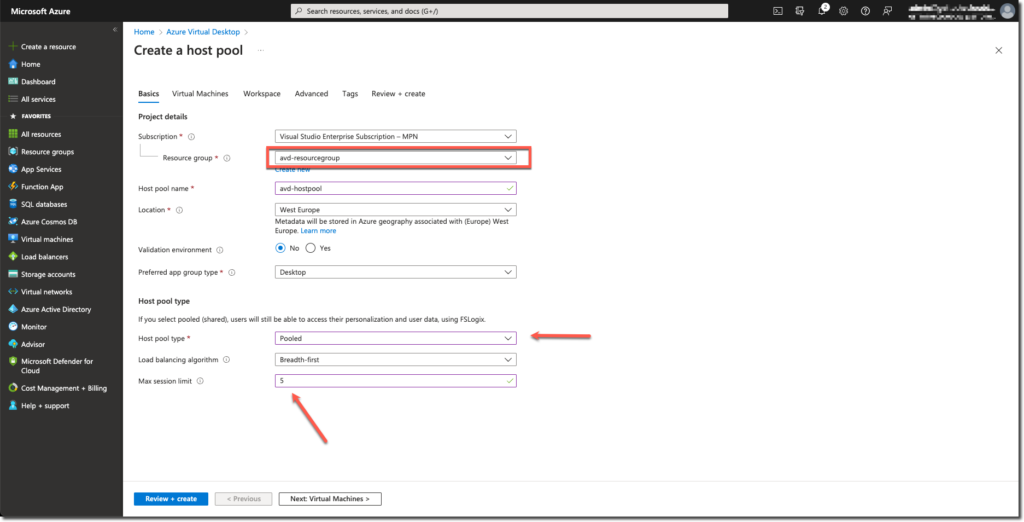Open Preferred app group type dropdown
The image size is (1024, 522).
click(395, 272)
